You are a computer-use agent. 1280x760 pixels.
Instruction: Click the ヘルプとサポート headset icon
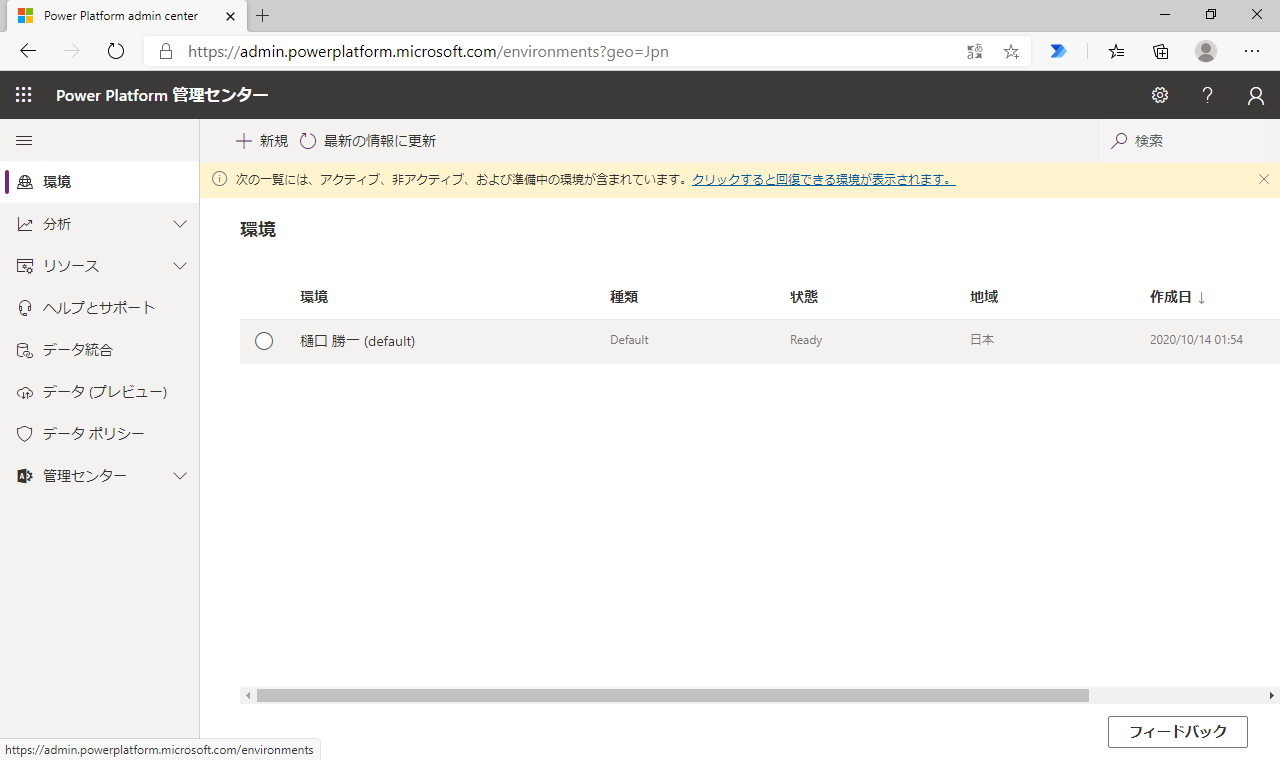tap(25, 308)
